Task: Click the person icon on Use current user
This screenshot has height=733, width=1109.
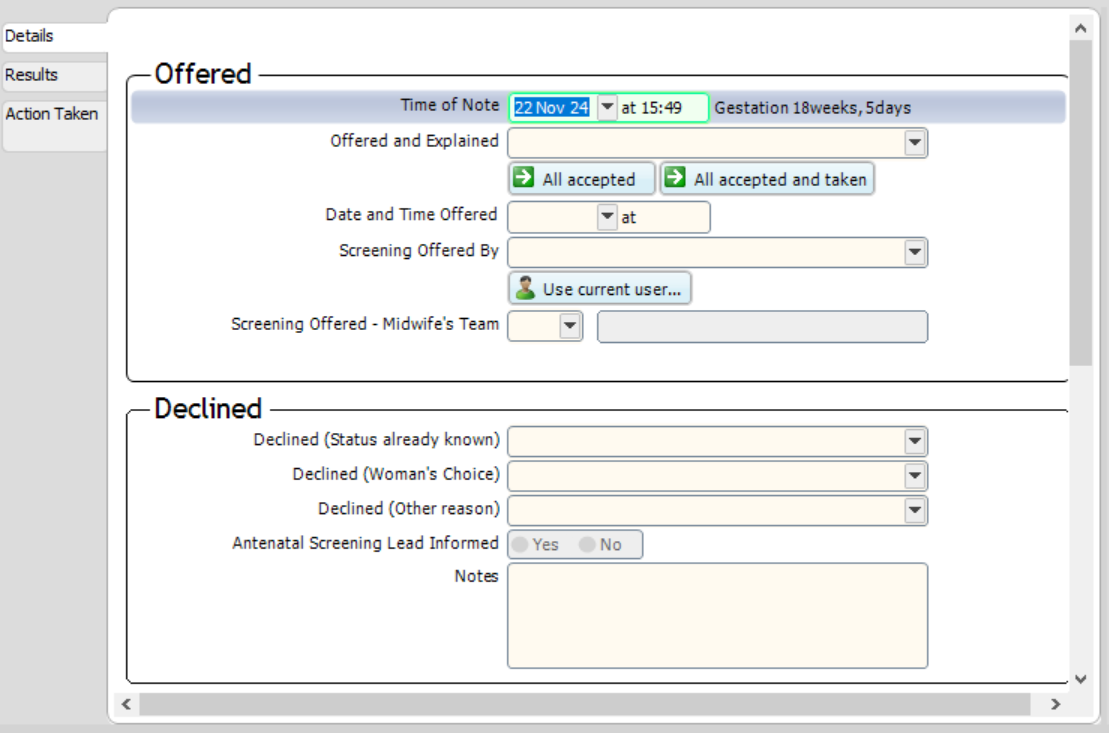Action: coord(524,289)
